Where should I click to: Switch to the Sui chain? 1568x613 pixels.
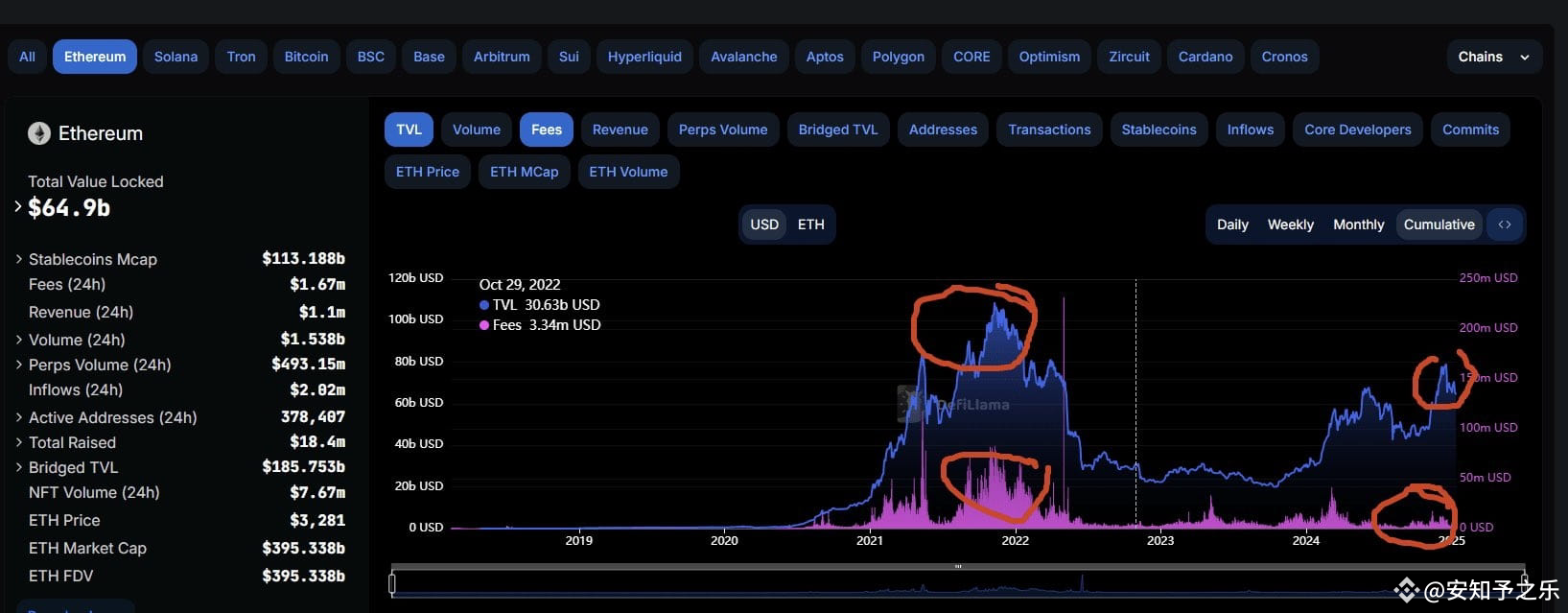click(569, 57)
